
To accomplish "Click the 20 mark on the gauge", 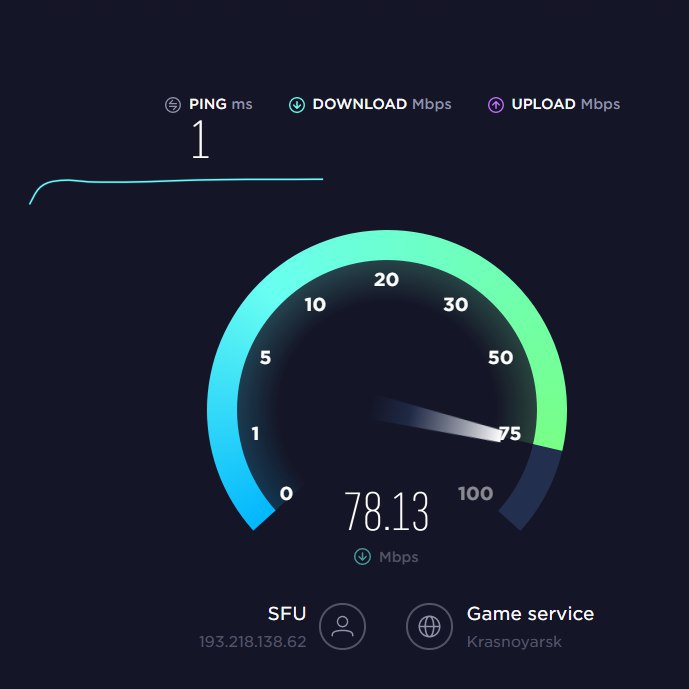I will tap(386, 280).
